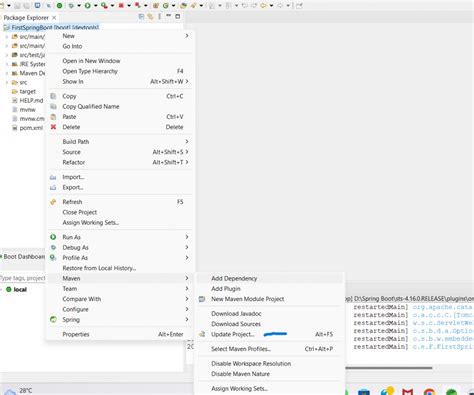474x395 pixels.
Task: Choose Select Maven Profiles... entry
Action: 270,349
